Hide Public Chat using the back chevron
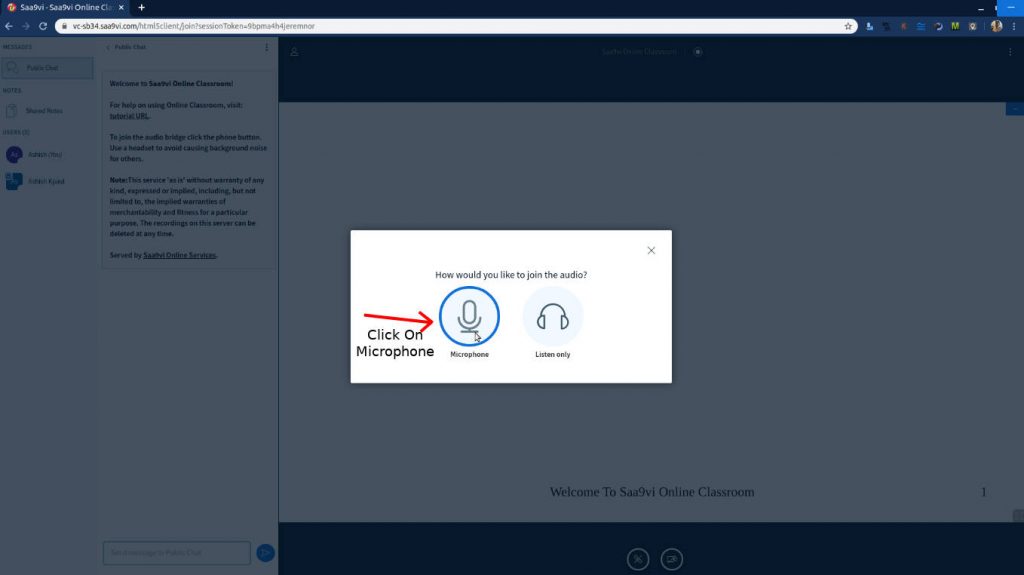 pyautogui.click(x=108, y=47)
